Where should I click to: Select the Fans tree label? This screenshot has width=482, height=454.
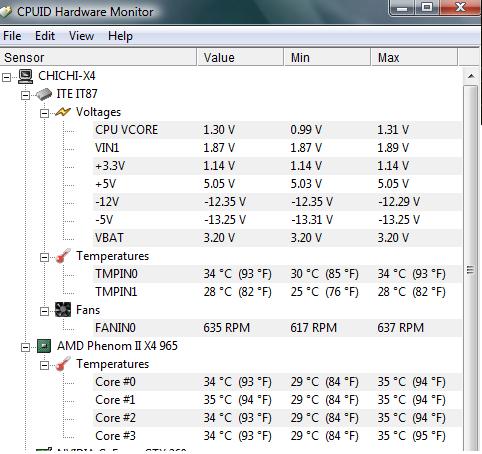[x=88, y=310]
